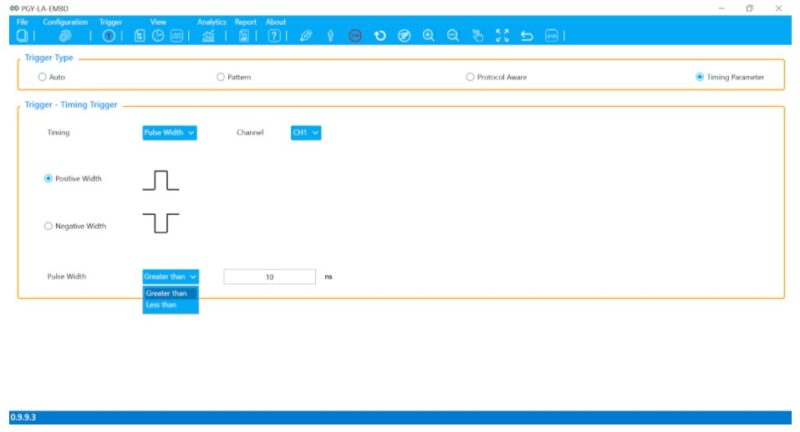Screen dimensions: 800x432
Task: Expand the Channel CH1 dropdown
Action: [305, 132]
